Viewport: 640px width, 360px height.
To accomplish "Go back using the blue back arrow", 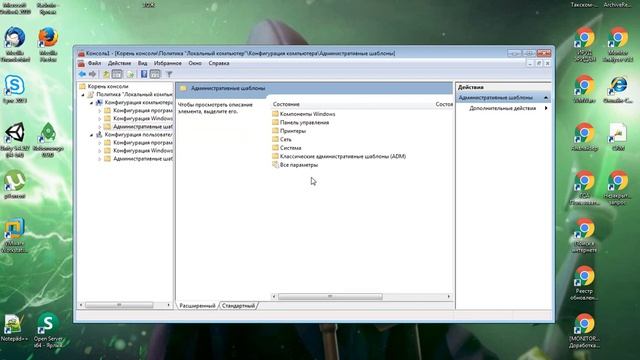I will 82,74.
